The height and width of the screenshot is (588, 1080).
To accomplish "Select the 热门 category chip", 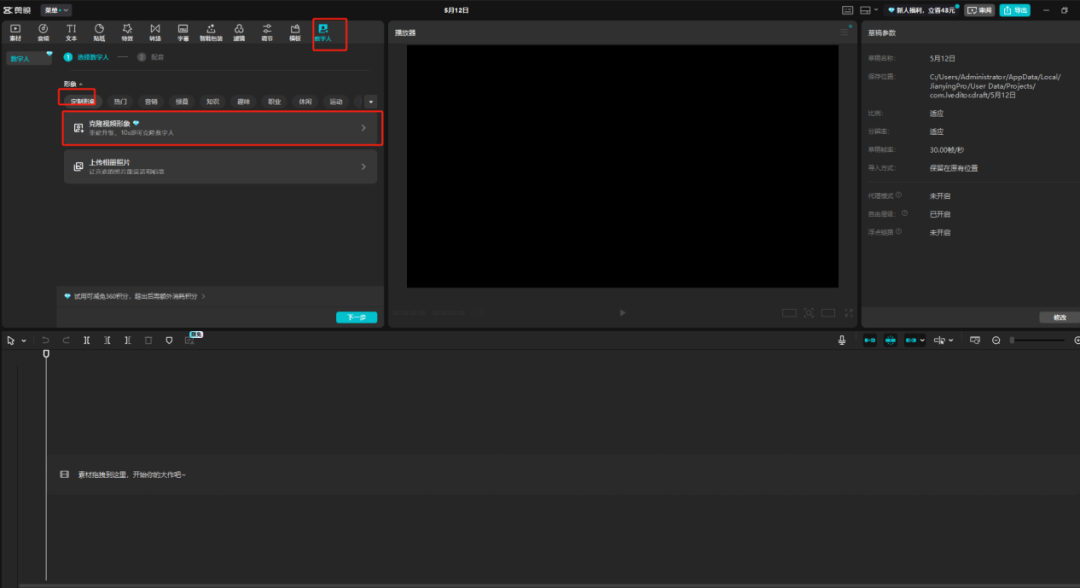I will pyautogui.click(x=120, y=102).
